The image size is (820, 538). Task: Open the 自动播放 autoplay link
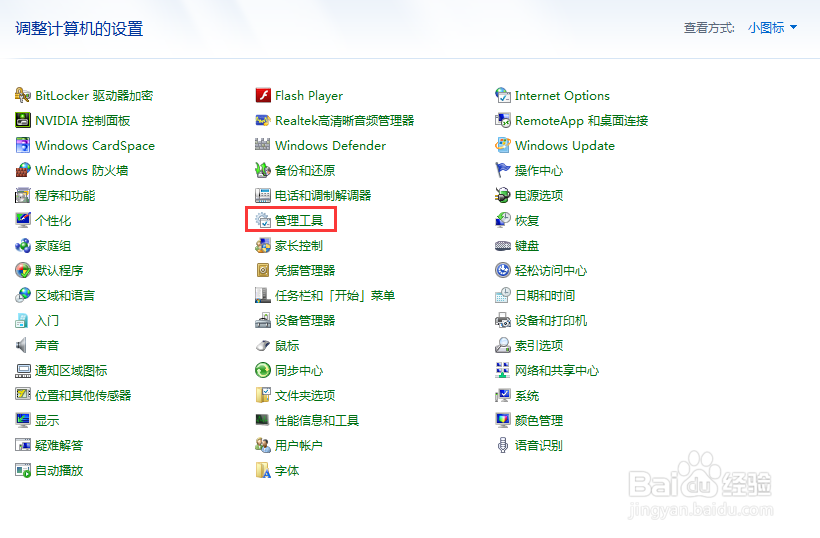[59, 471]
